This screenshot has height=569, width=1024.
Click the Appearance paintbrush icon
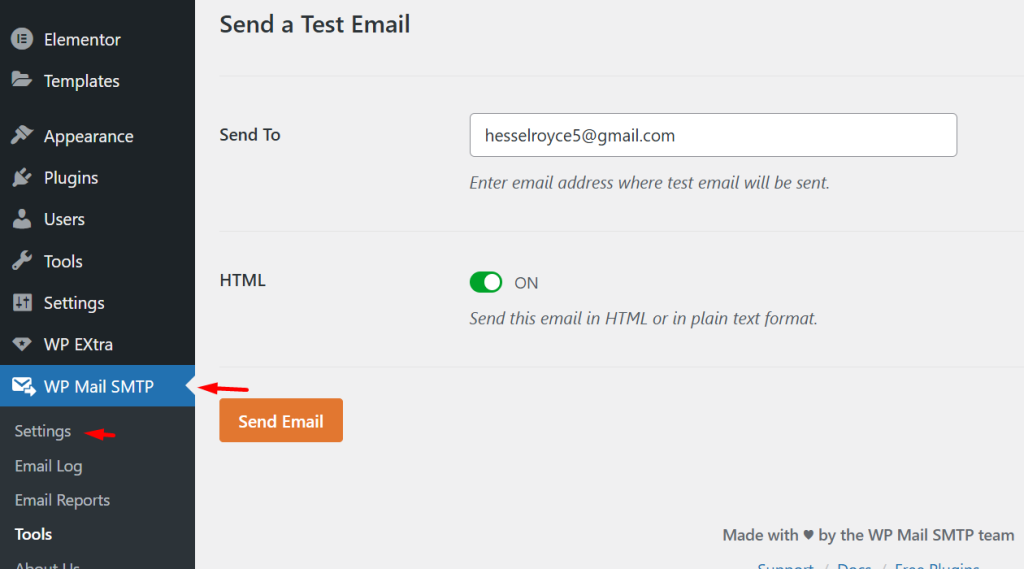[x=22, y=135]
